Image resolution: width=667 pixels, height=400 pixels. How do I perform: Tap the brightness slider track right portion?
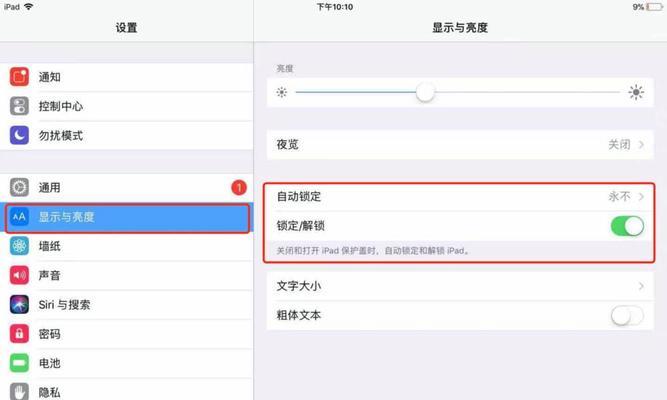pos(527,92)
